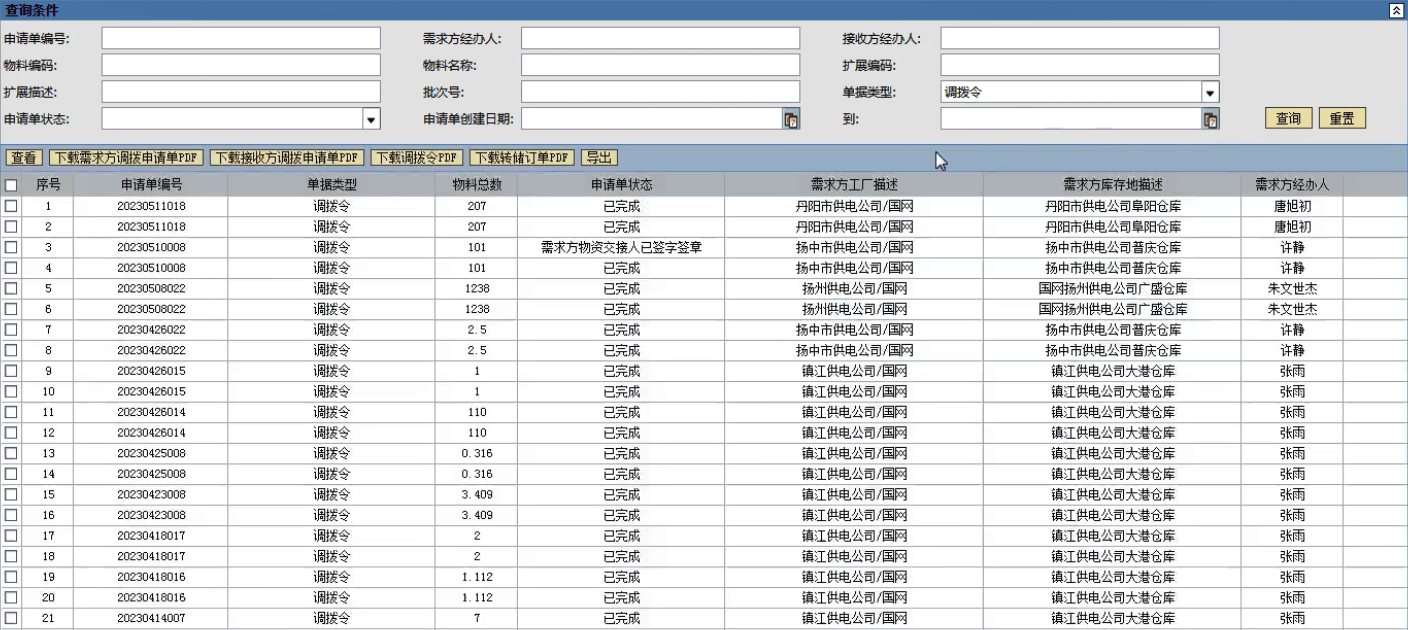Collapse the 查询条件 panel
The height and width of the screenshot is (630, 1408).
tap(1397, 10)
